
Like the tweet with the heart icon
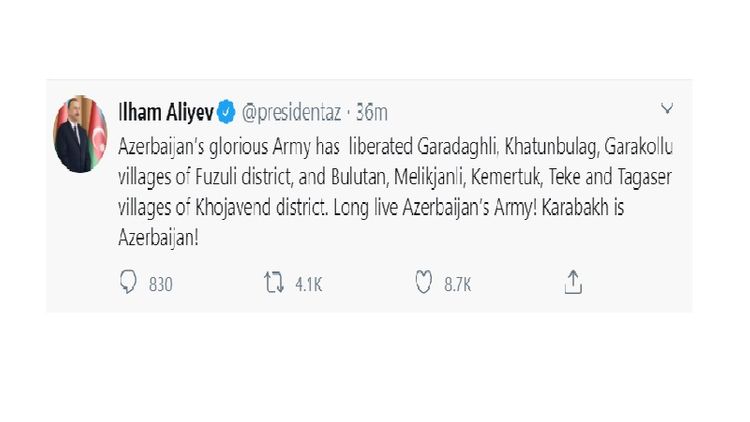(x=423, y=283)
